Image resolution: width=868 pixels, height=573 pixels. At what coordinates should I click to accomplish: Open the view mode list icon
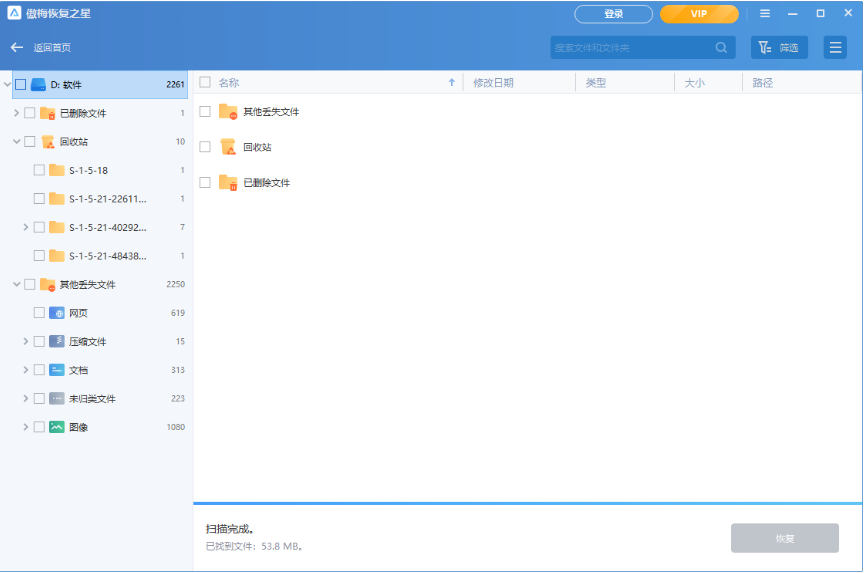[x=835, y=48]
